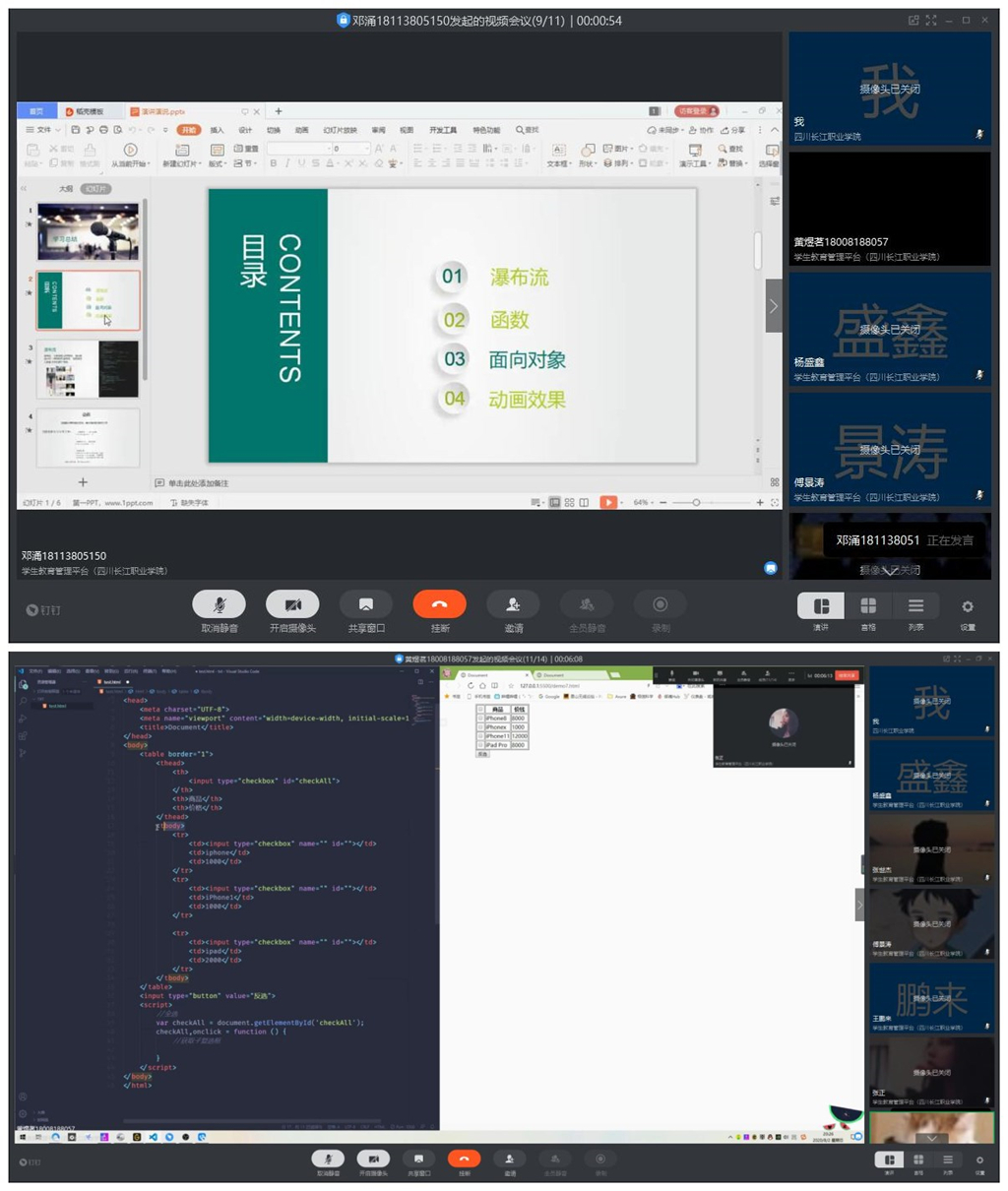Click the Windows Start button in the shared taskbar

(x=23, y=1137)
